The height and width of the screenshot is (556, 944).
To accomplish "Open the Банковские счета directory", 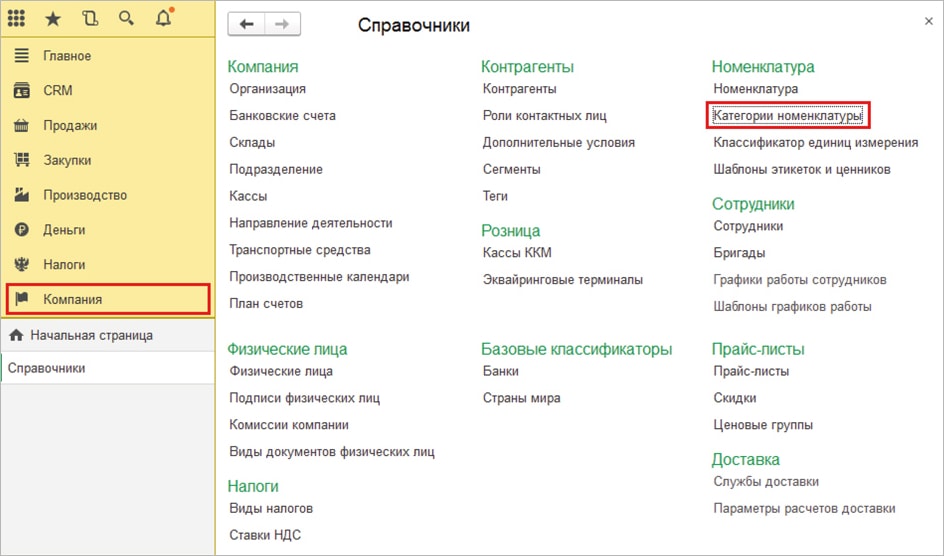I will coord(282,116).
